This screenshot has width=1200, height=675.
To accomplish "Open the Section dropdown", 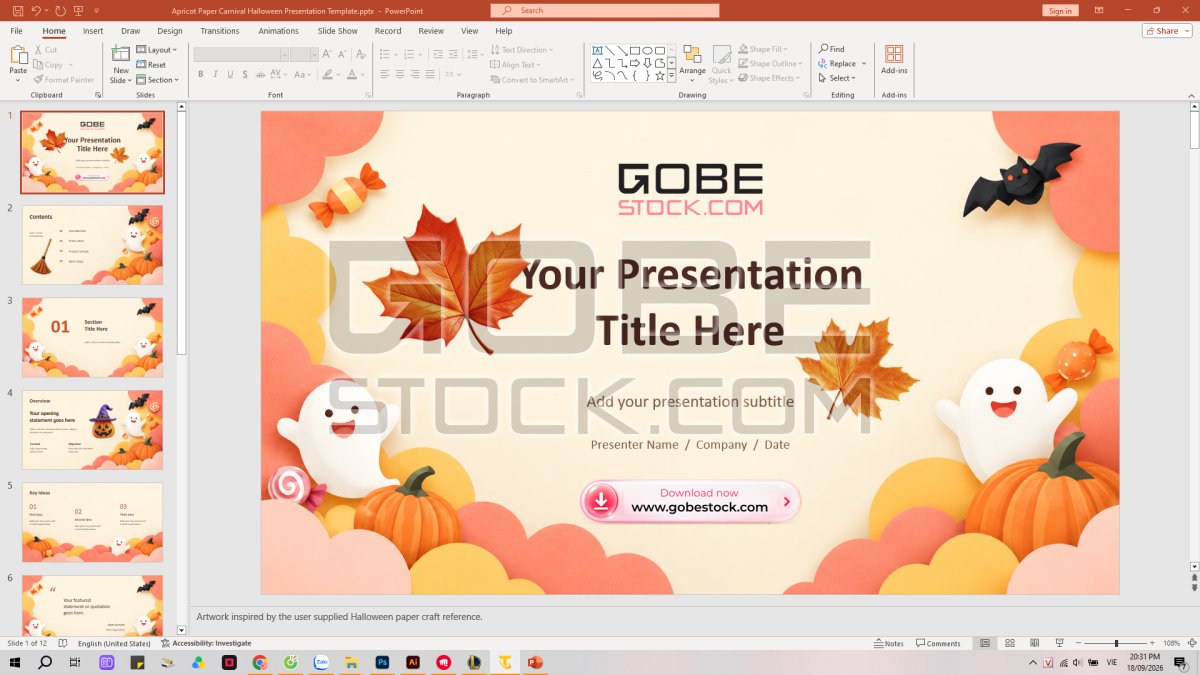I will click(157, 80).
